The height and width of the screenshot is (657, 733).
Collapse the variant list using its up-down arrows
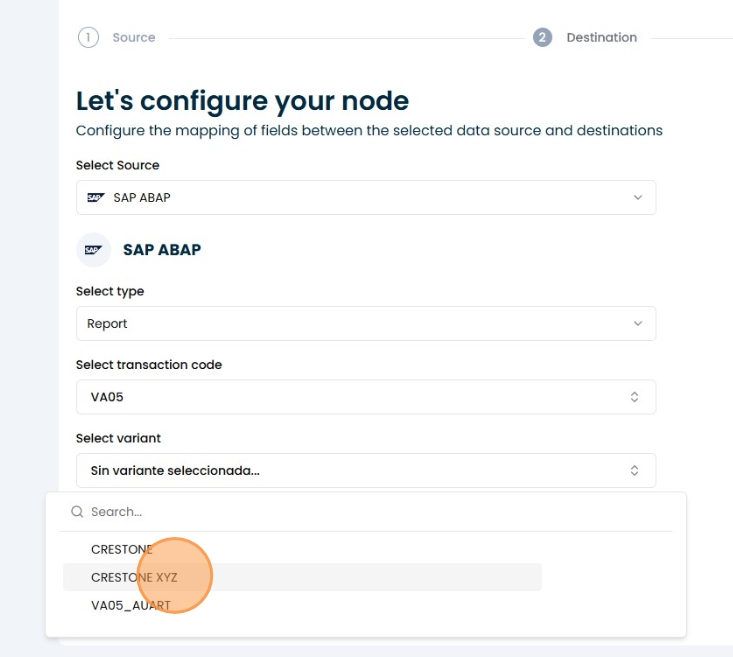pos(634,470)
